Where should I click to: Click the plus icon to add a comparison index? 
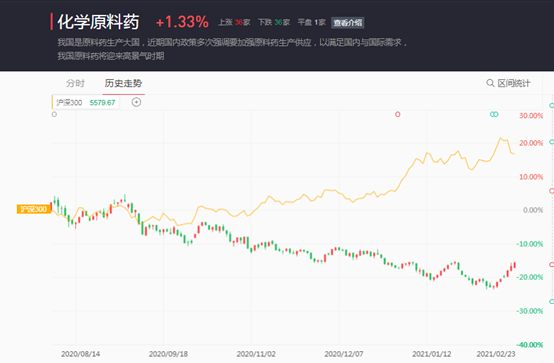(x=136, y=102)
